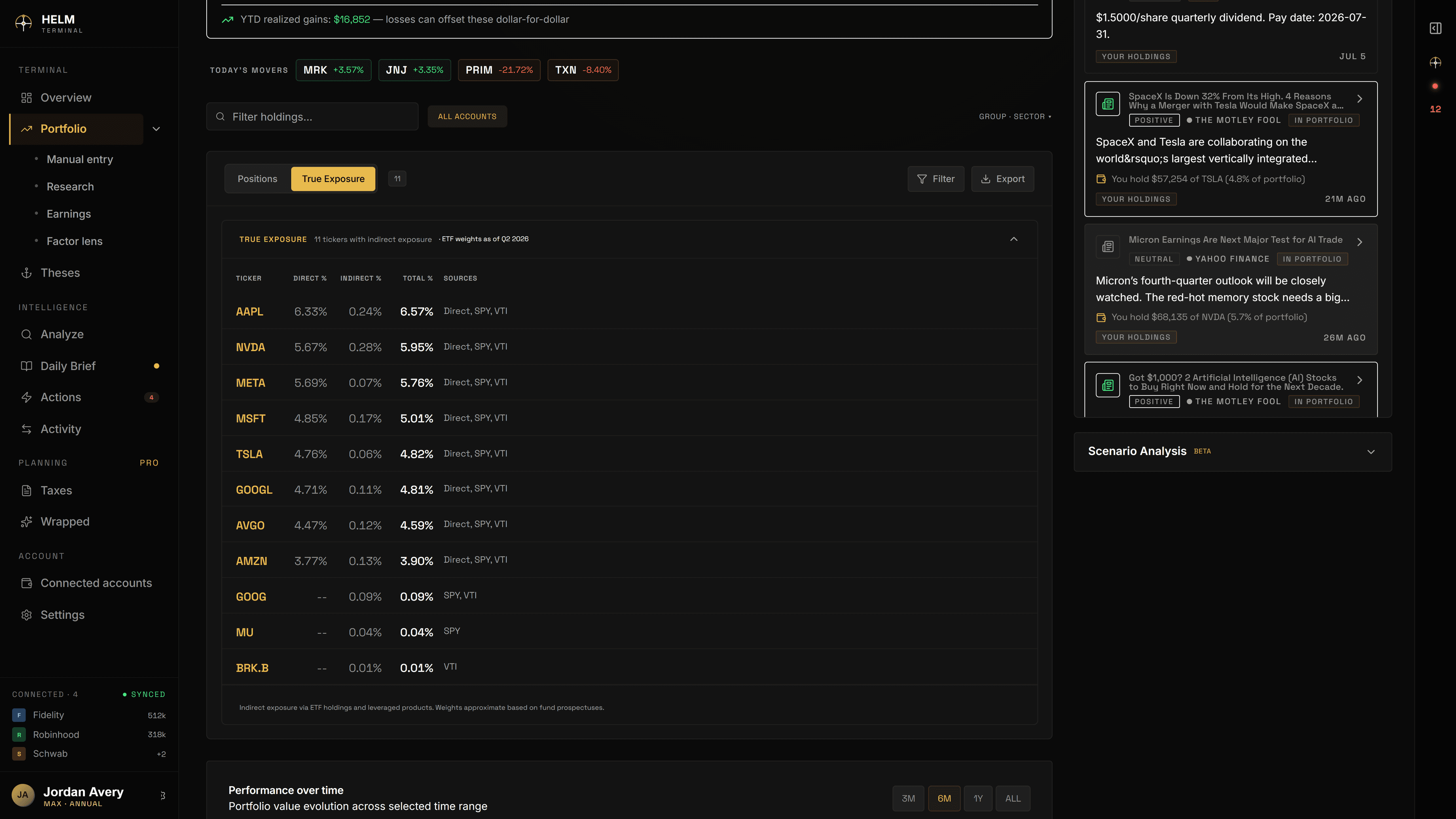Set performance range to 1Y
The width and height of the screenshot is (1456, 819).
click(x=978, y=799)
